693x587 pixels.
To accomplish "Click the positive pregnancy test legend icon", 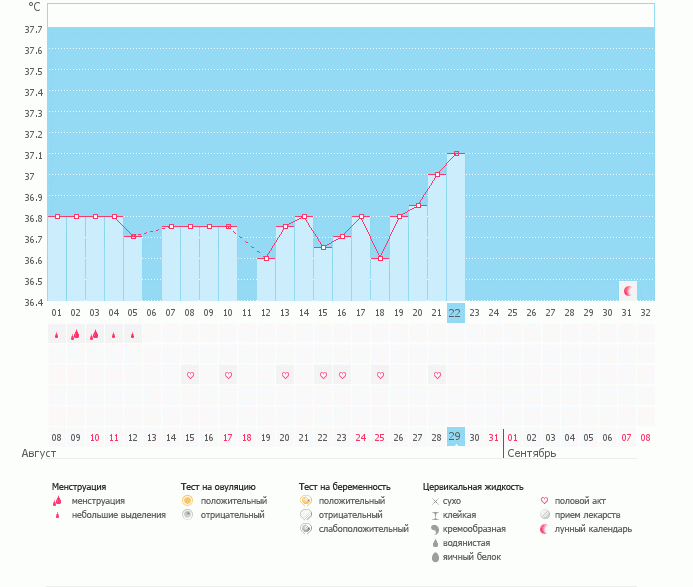I will [x=306, y=500].
